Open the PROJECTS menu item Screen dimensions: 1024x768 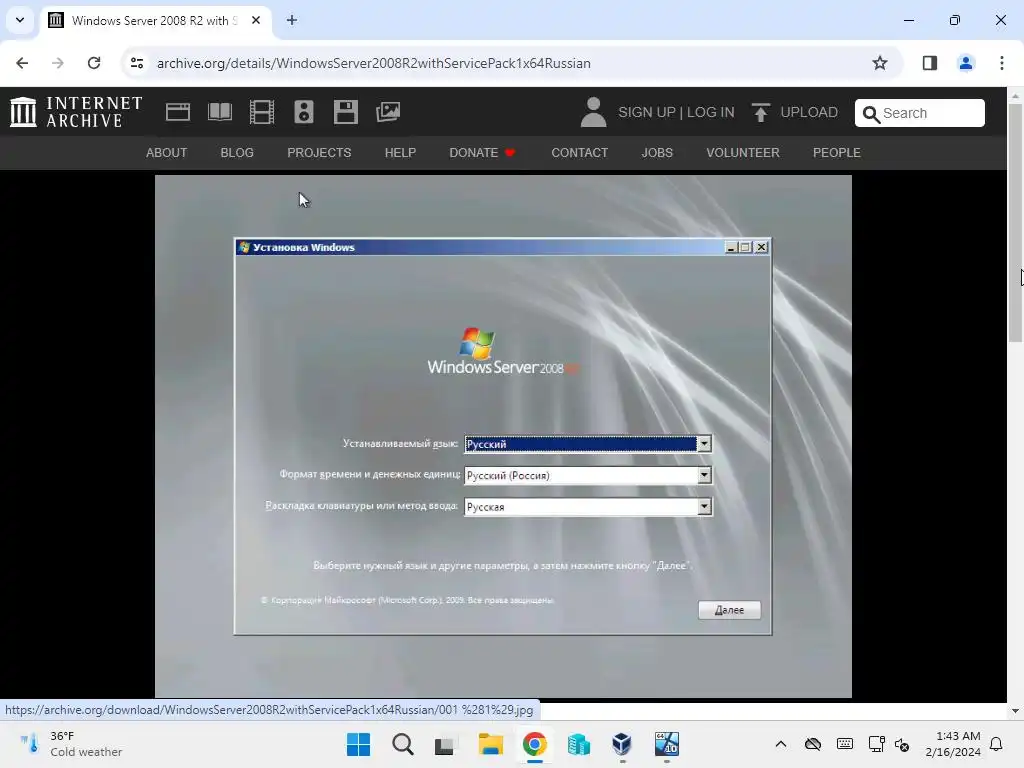tap(319, 153)
